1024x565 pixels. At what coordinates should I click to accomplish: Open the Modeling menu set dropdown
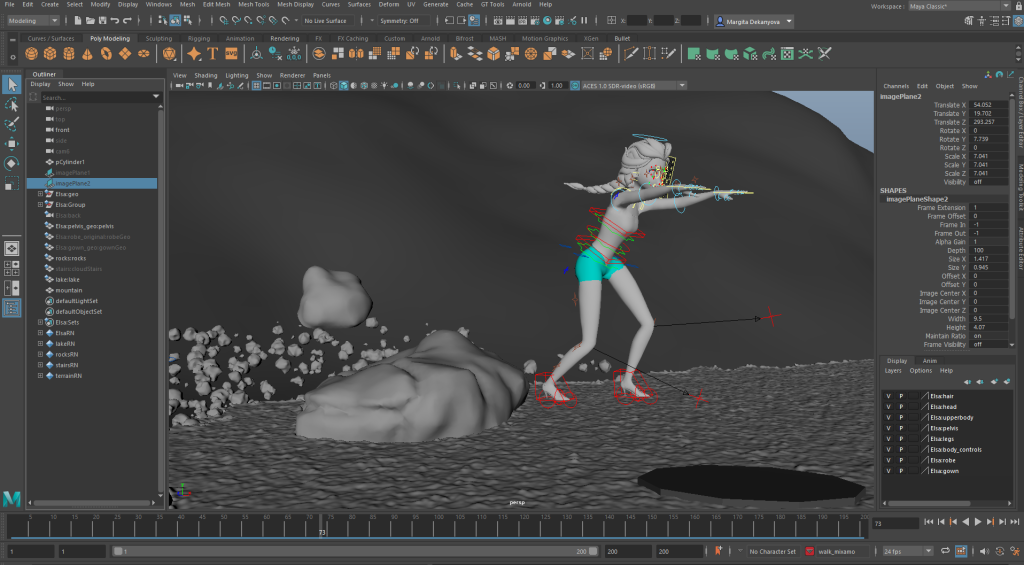33,21
